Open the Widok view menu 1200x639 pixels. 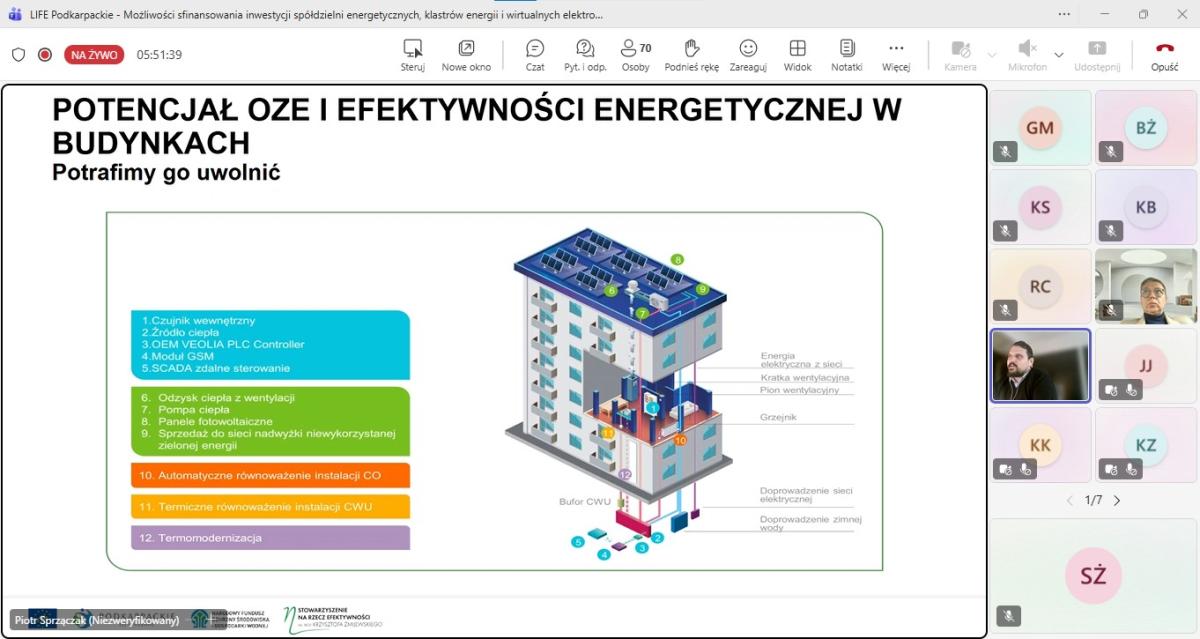(797, 54)
